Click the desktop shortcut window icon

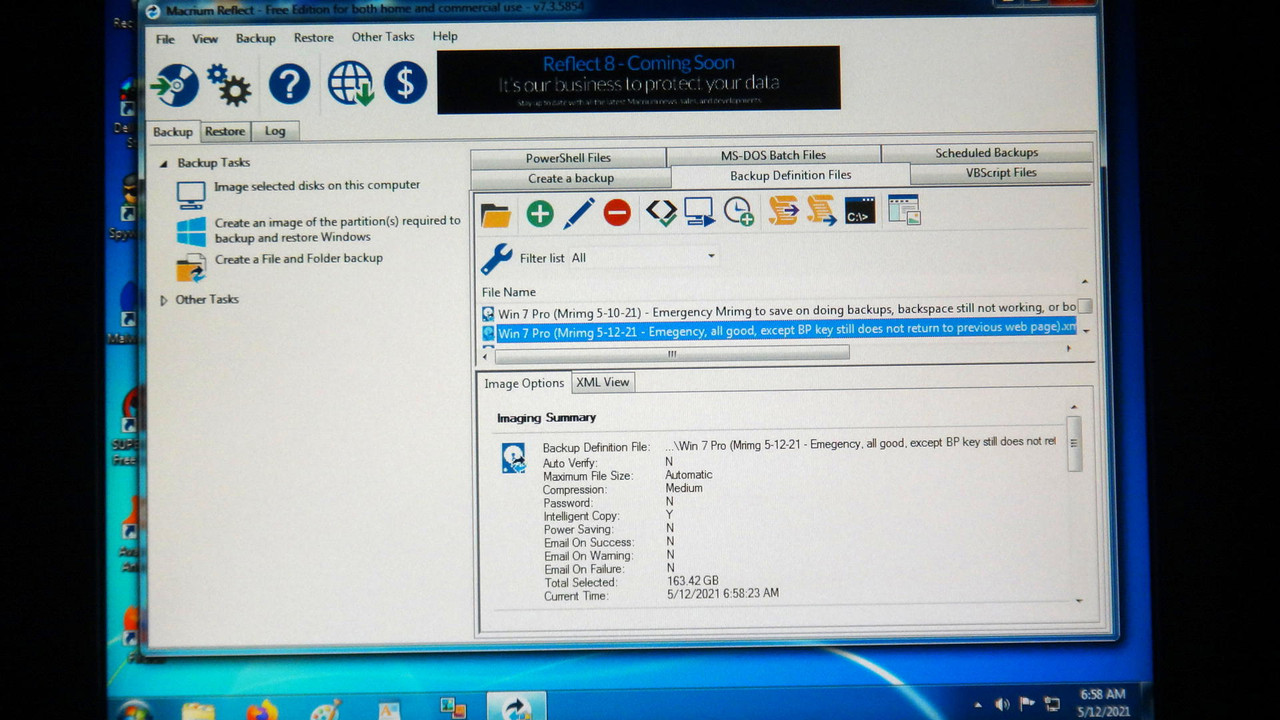coord(904,209)
